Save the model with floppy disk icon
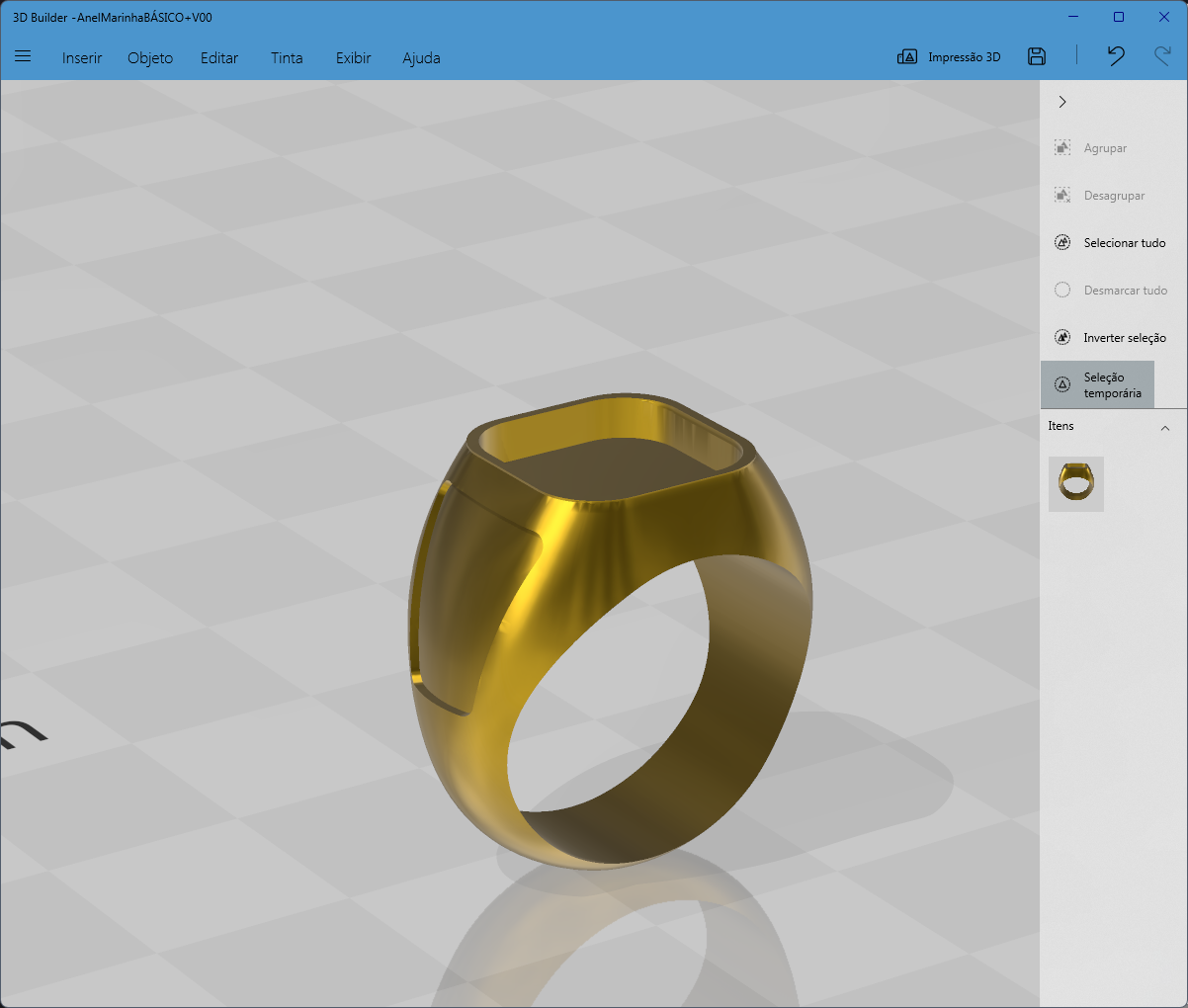Viewport: 1188px width, 1008px height. point(1036,56)
